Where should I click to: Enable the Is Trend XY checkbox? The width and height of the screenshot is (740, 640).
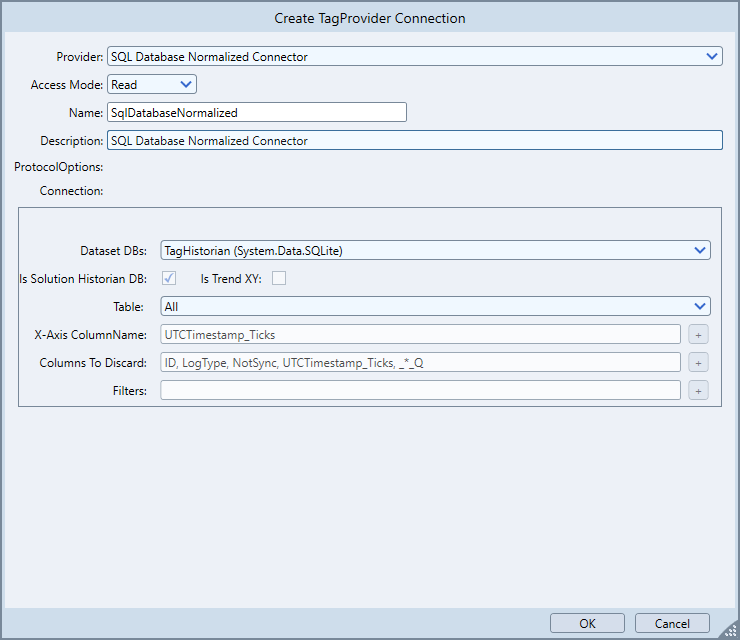tap(279, 278)
